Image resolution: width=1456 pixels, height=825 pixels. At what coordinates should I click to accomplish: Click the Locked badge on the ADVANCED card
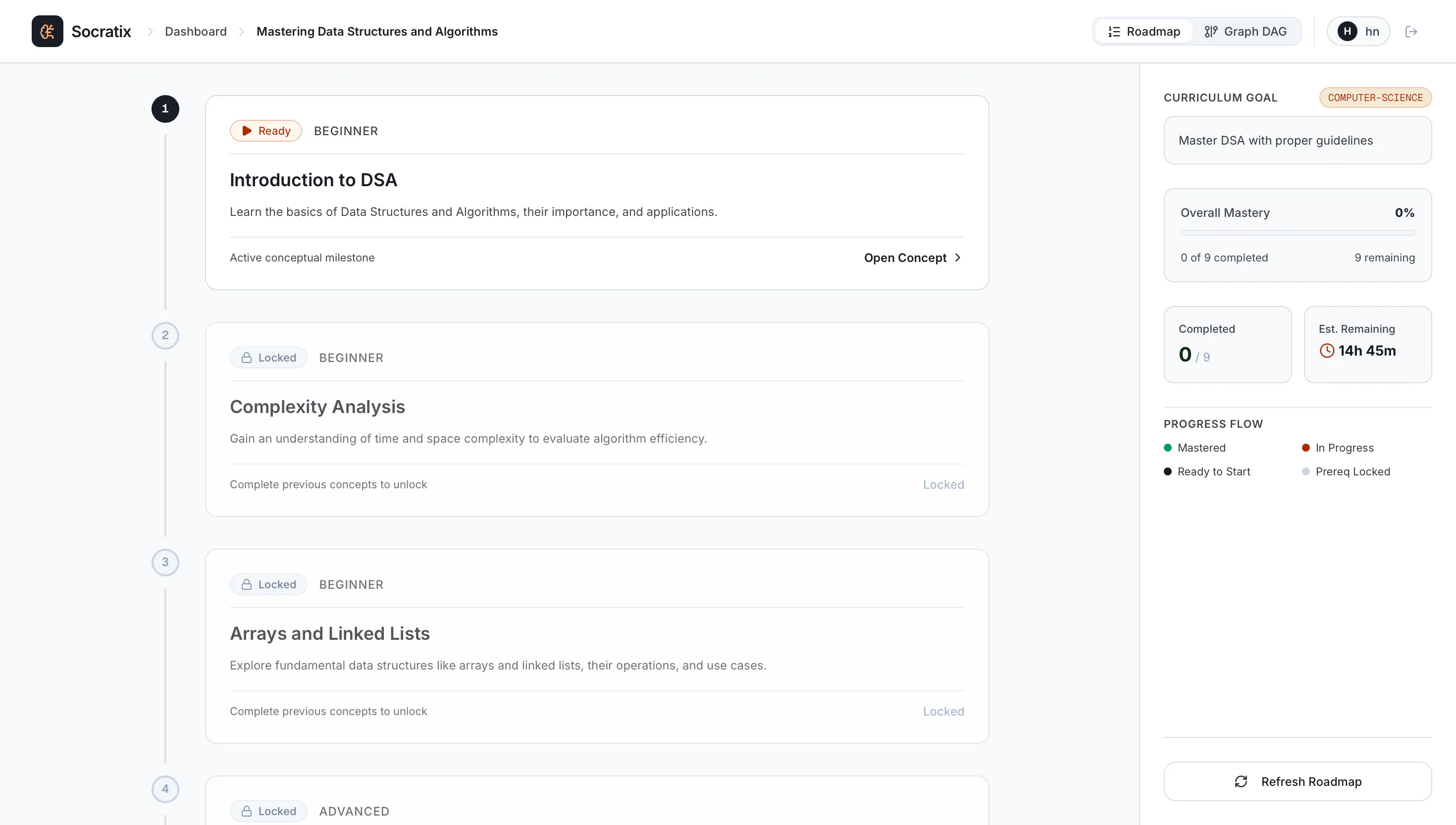coord(268,811)
